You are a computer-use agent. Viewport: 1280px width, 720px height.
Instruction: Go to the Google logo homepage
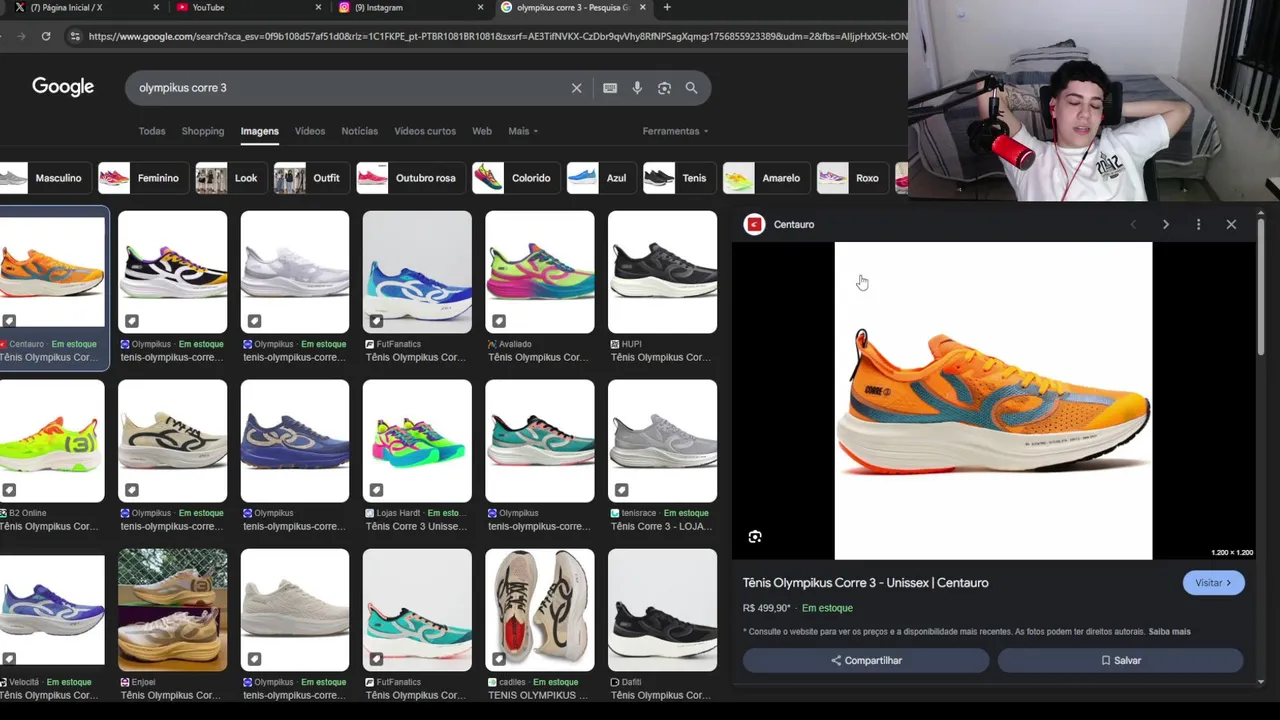63,87
